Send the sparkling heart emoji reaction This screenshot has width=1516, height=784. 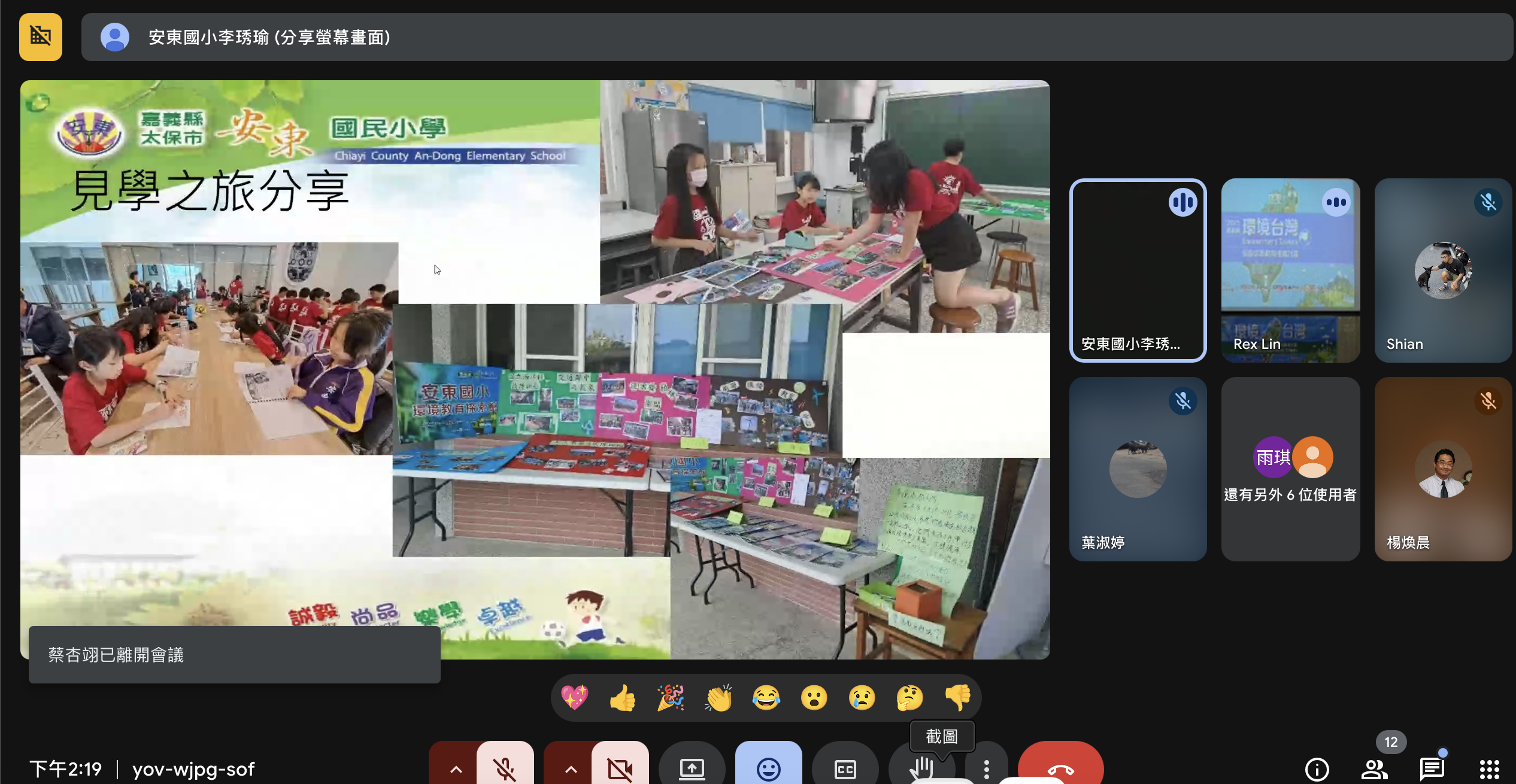574,697
